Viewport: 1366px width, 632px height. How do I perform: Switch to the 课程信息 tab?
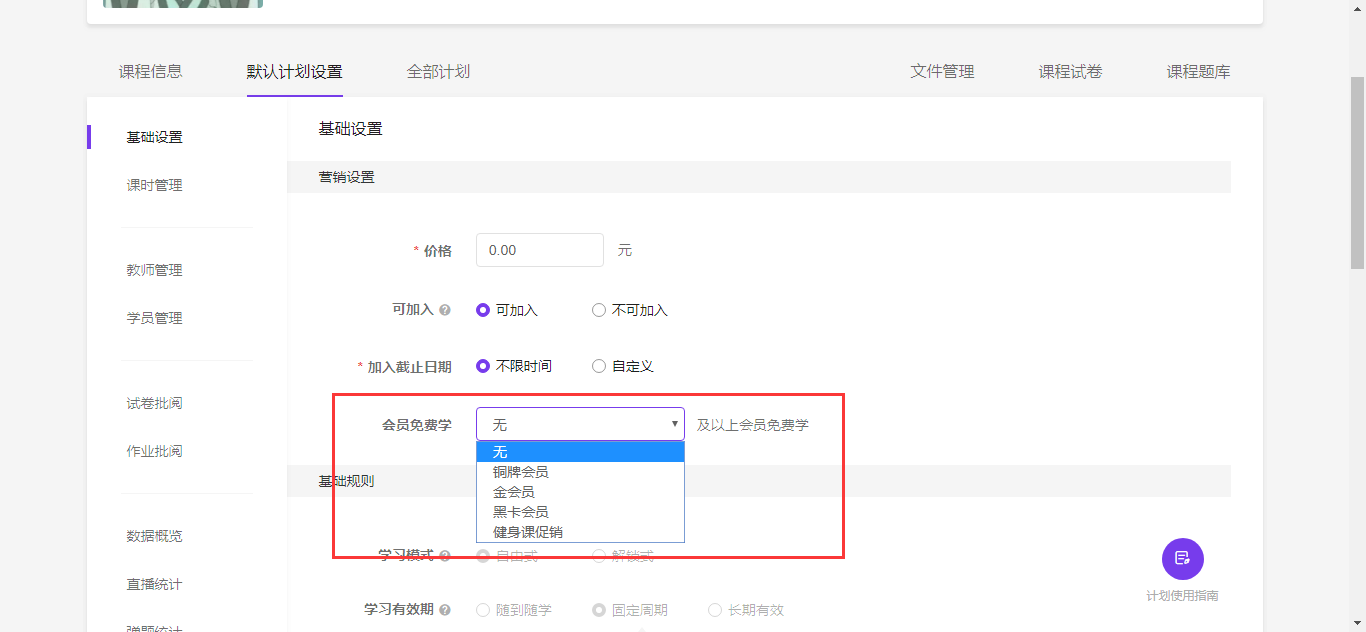[x=150, y=72]
